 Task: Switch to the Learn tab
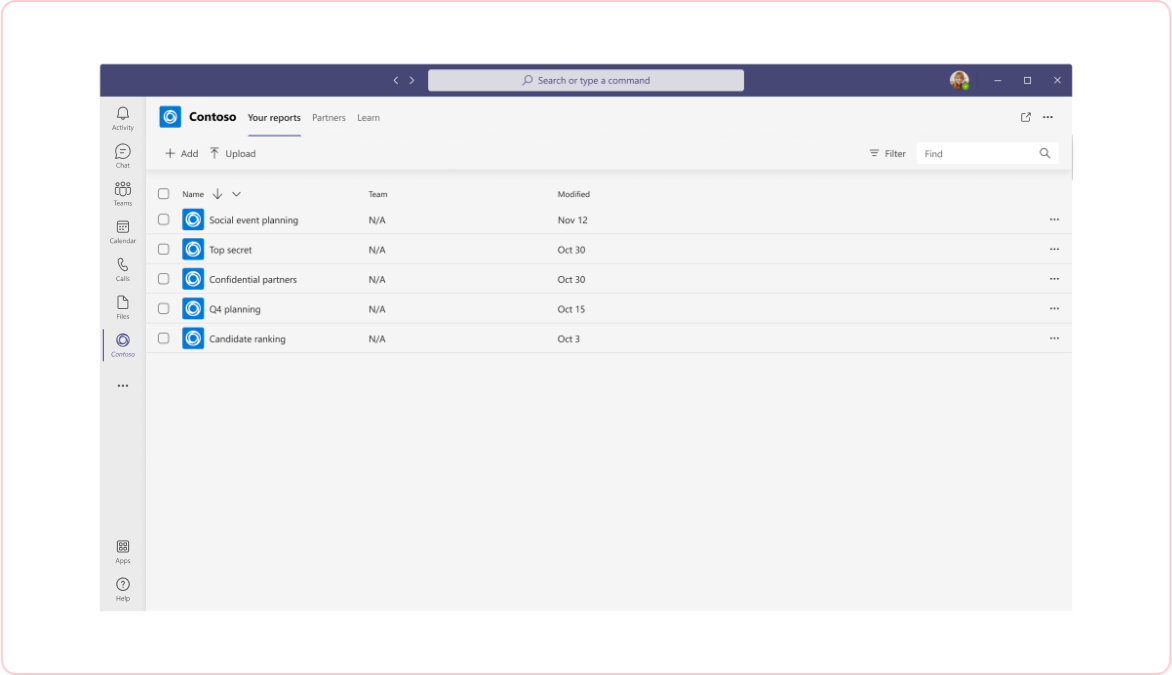click(368, 117)
